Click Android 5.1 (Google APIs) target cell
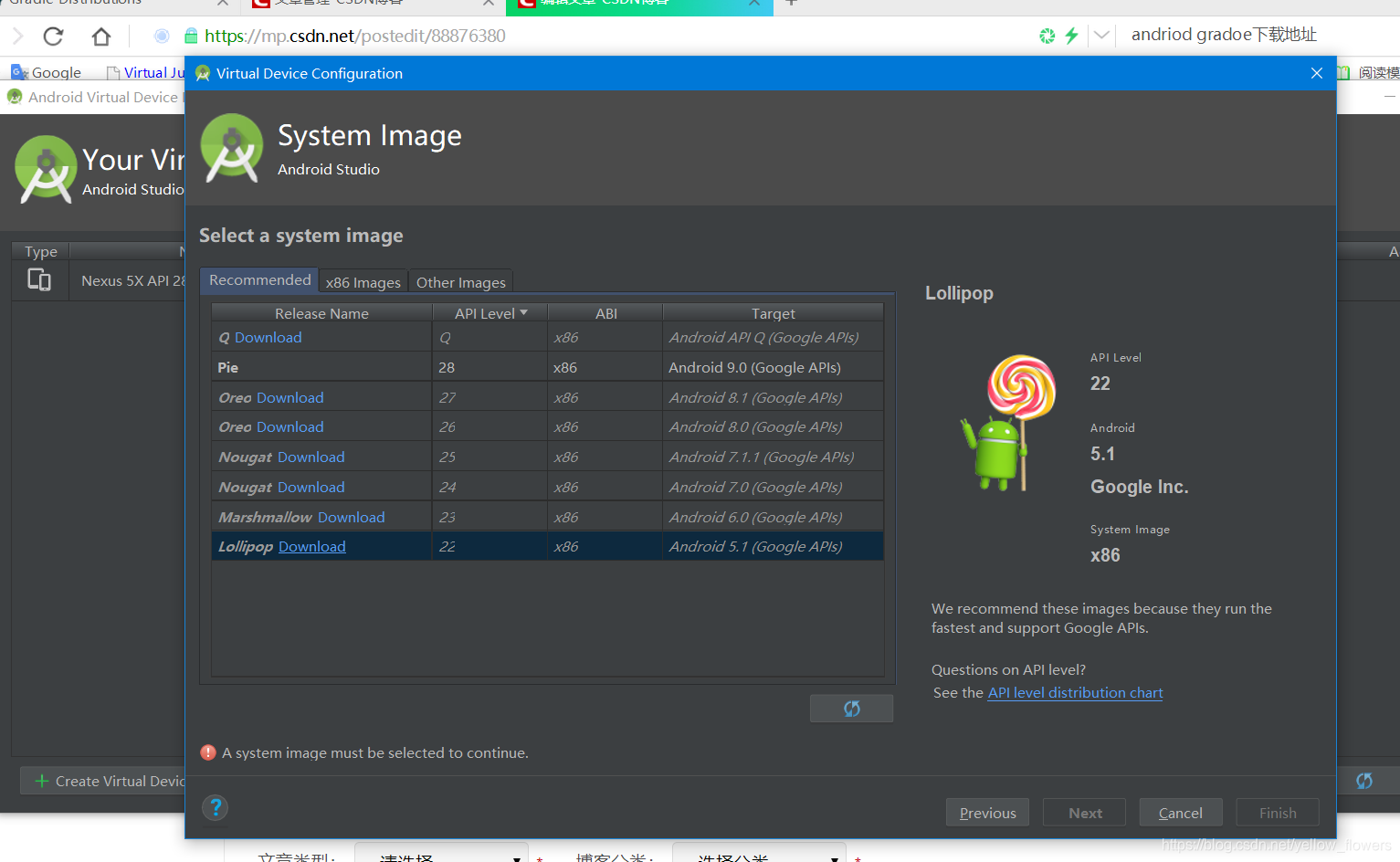Screen dimensions: 1400x862 [x=773, y=546]
